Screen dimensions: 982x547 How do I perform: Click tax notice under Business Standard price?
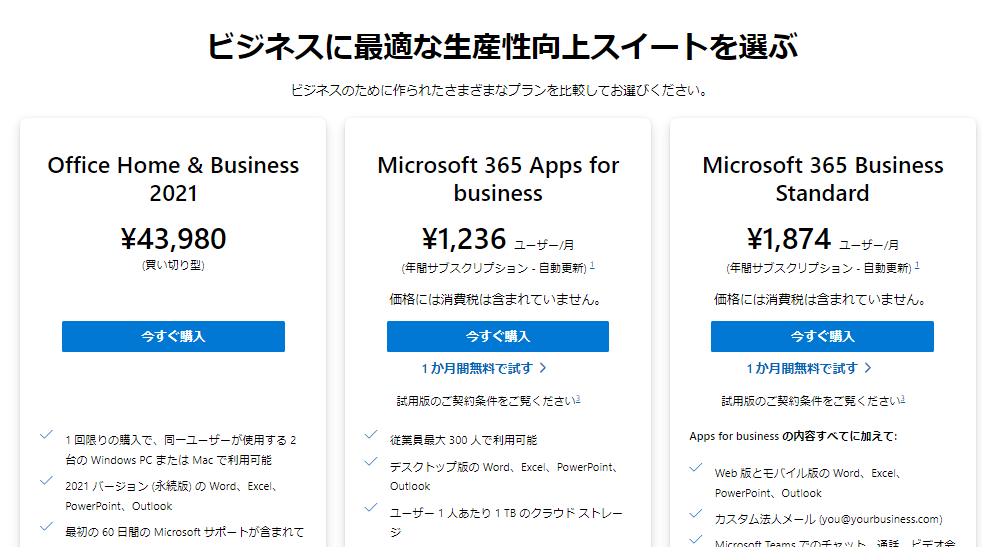tap(822, 300)
